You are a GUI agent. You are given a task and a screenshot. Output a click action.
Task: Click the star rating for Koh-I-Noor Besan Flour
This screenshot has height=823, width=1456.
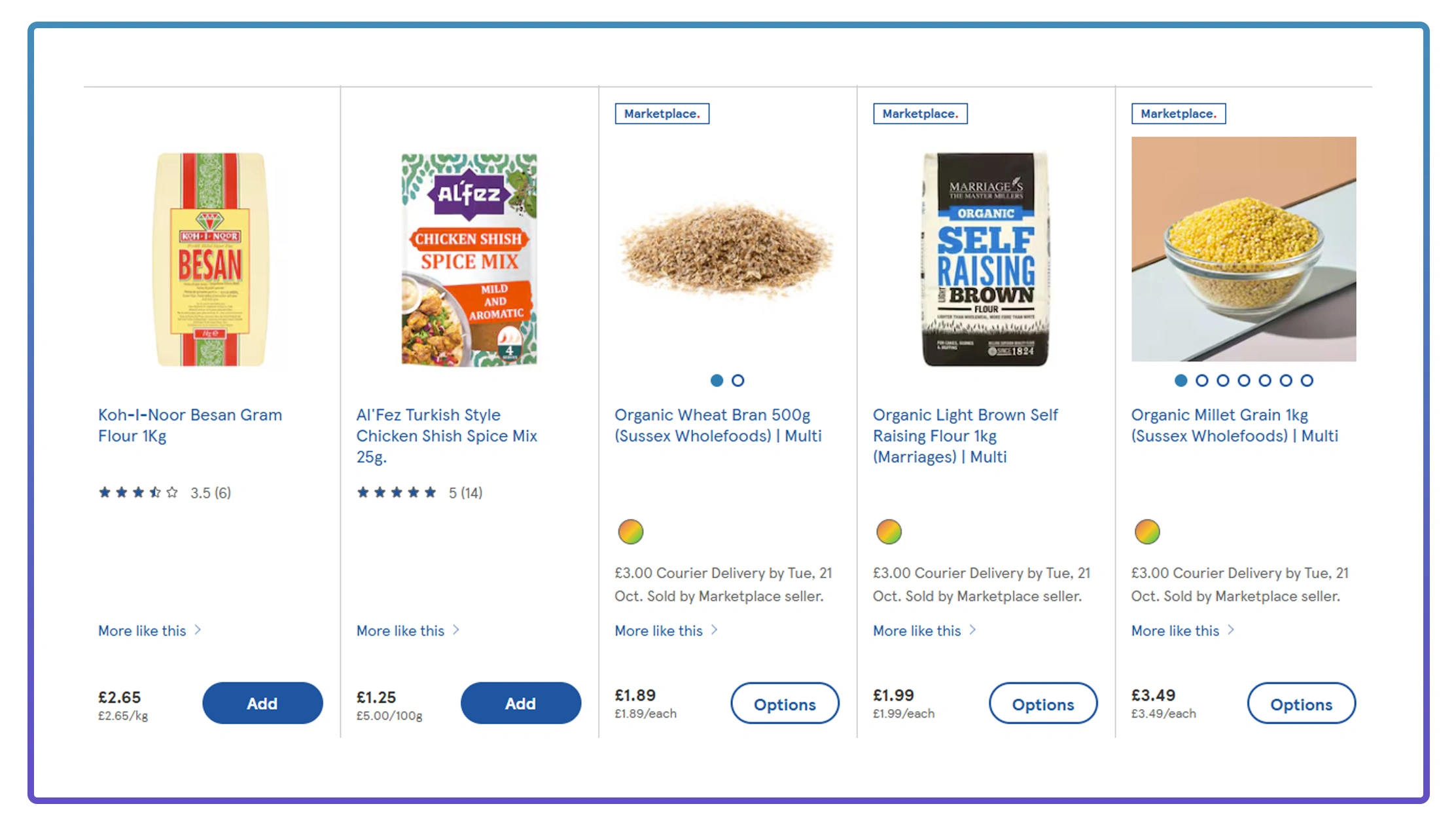click(x=138, y=492)
